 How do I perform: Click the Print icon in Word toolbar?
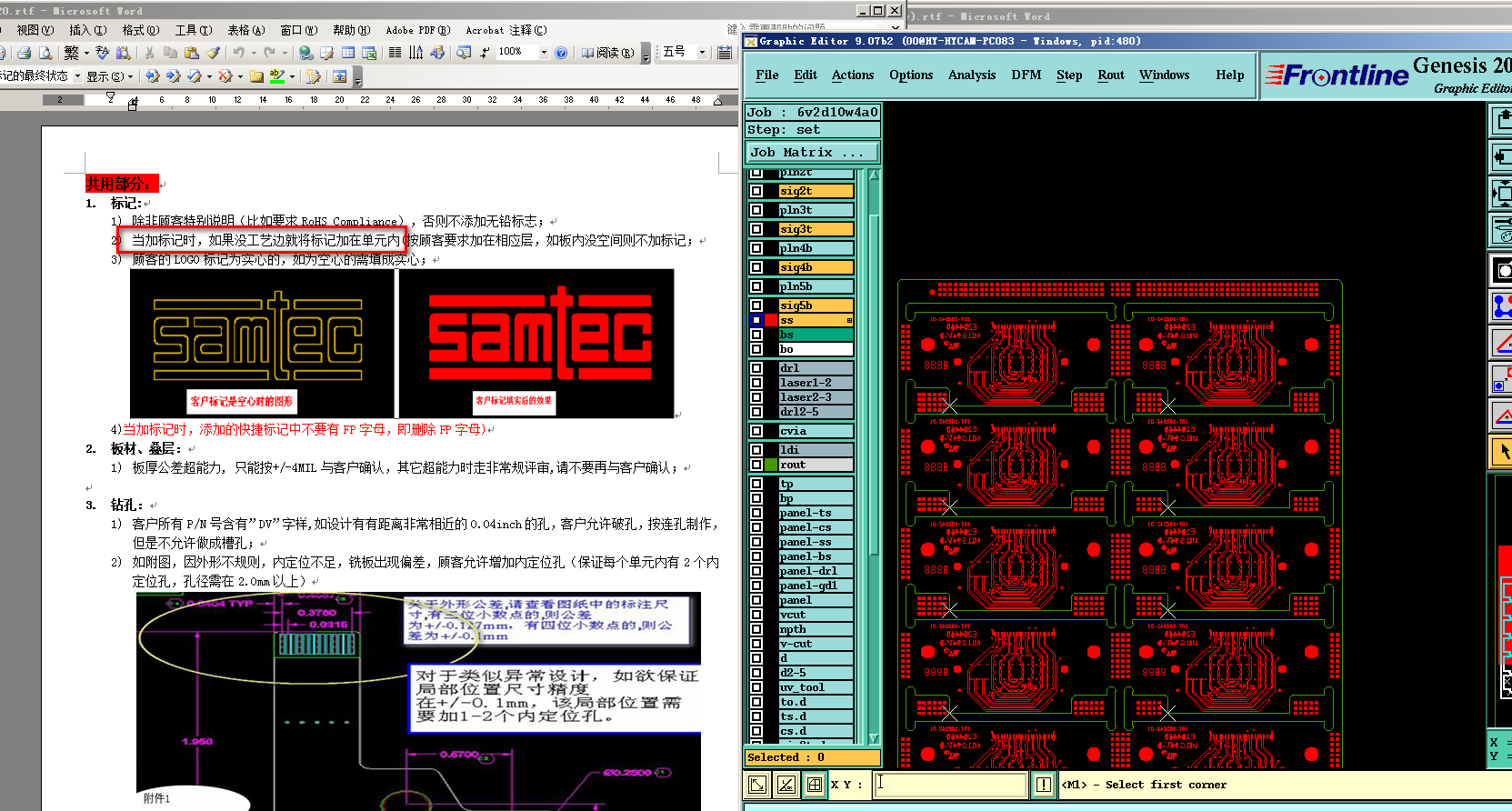click(25, 53)
